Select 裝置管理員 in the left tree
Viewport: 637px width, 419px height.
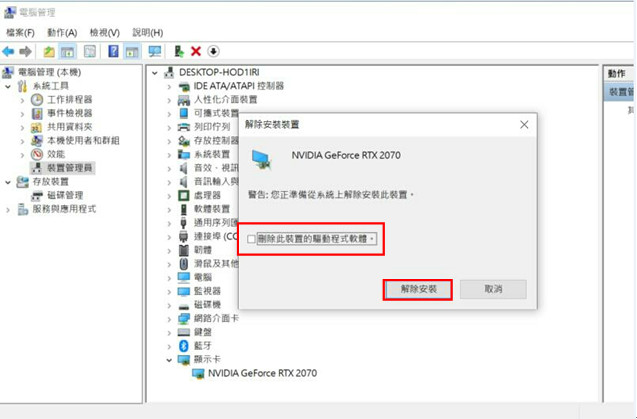tap(70, 168)
